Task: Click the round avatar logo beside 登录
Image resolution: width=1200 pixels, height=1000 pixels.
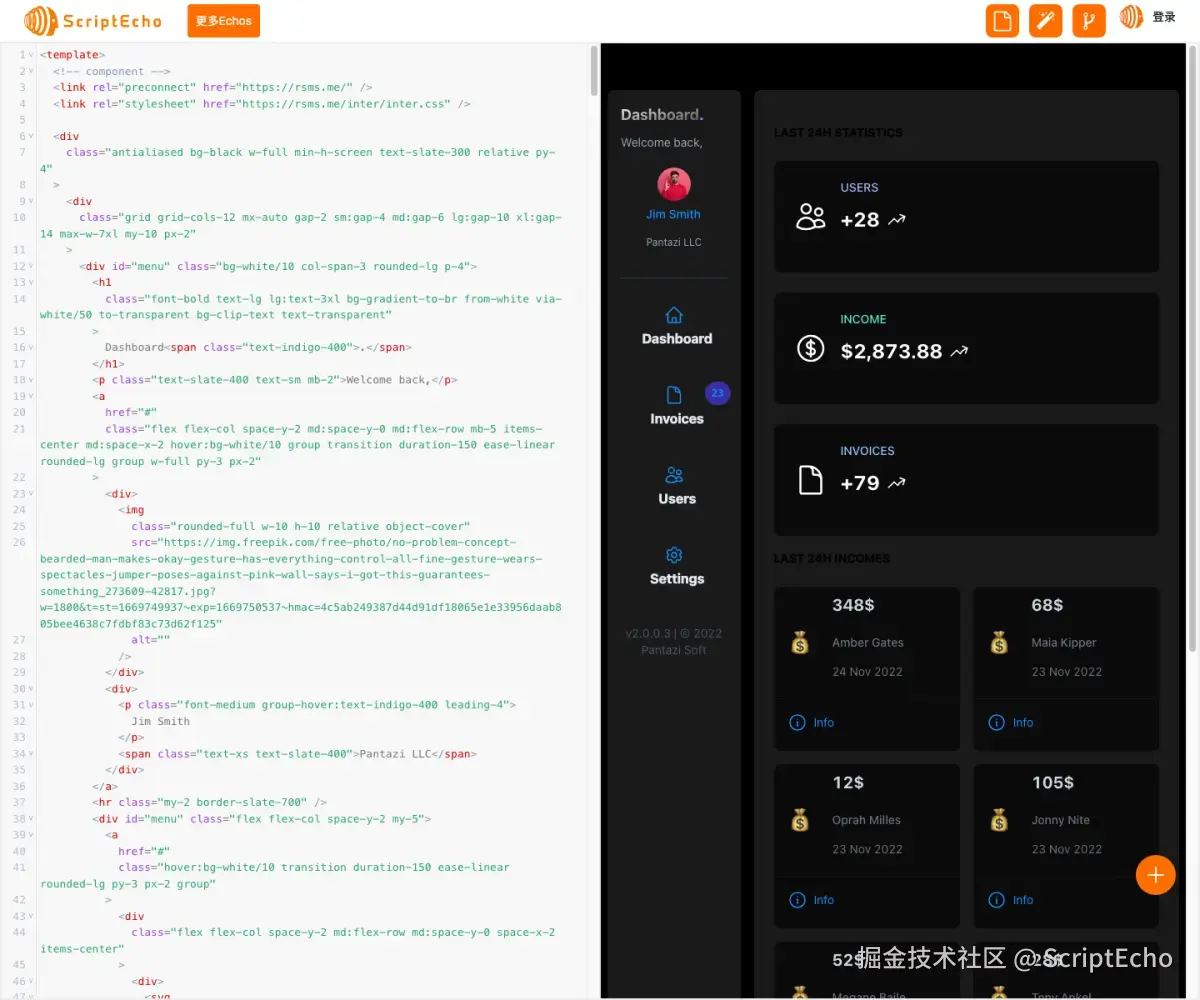Action: [x=1132, y=17]
